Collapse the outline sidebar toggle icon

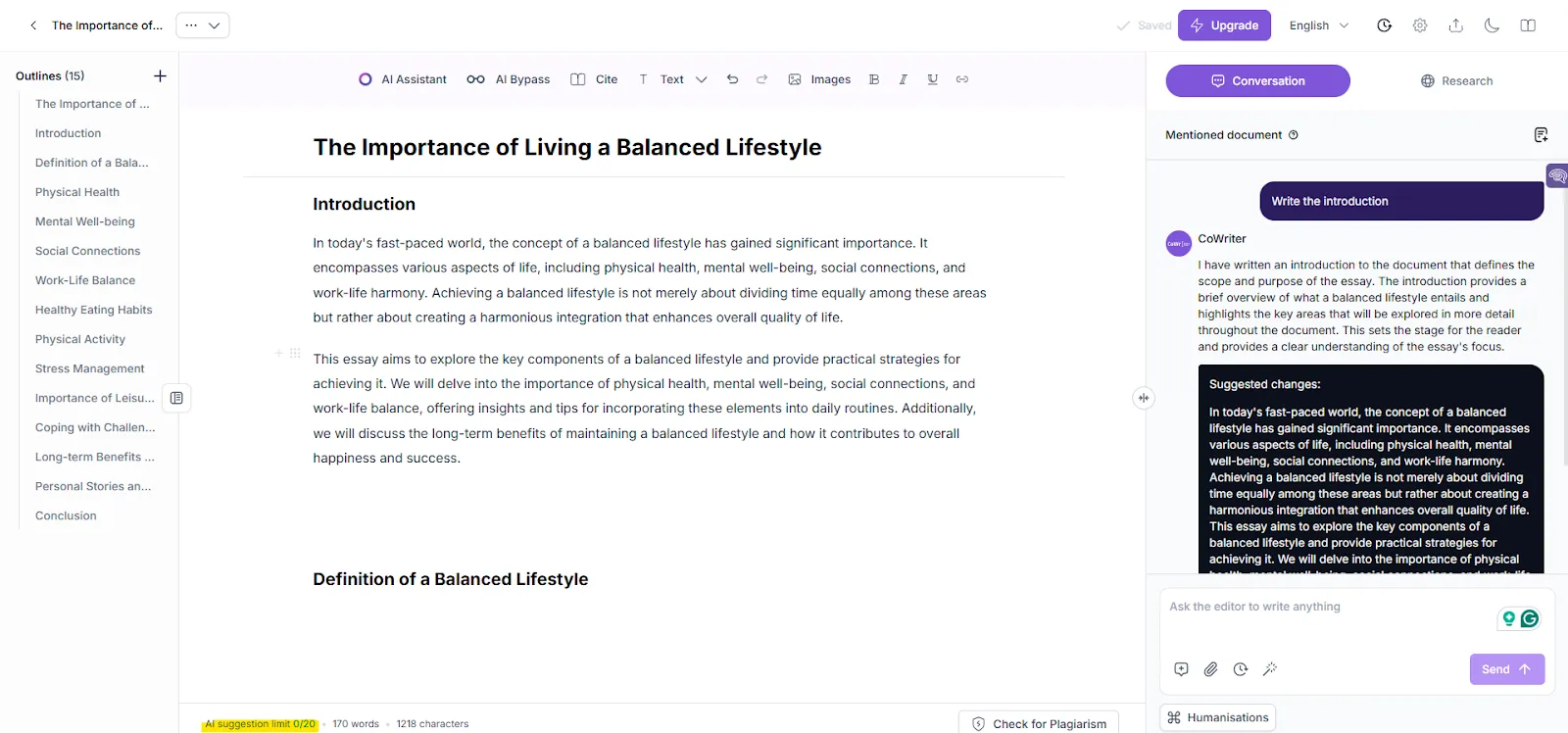pos(176,398)
